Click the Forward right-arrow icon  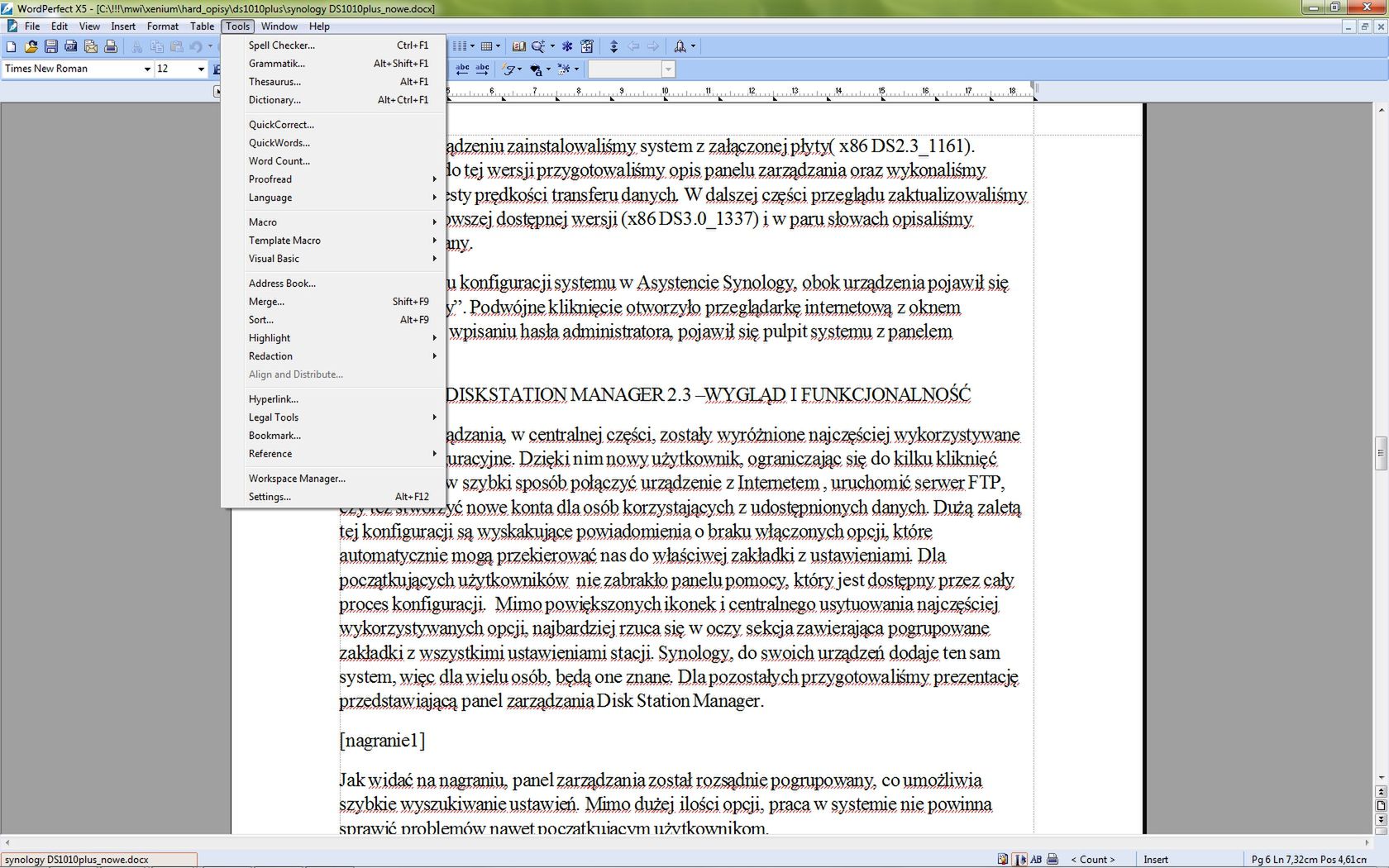click(653, 46)
